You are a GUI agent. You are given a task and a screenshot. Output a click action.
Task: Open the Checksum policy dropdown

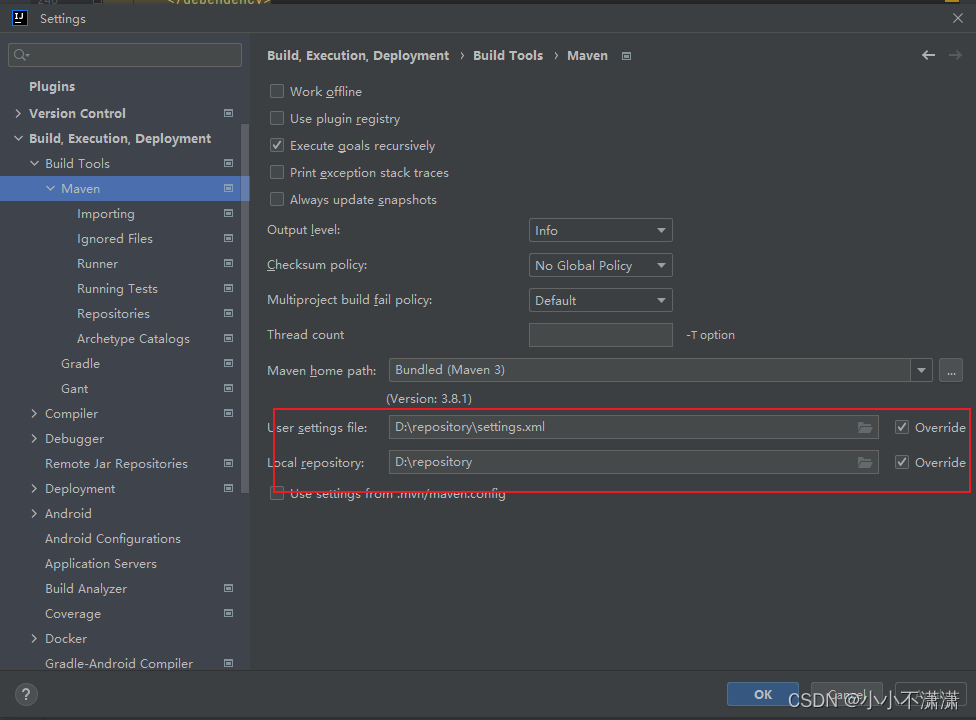coord(601,265)
